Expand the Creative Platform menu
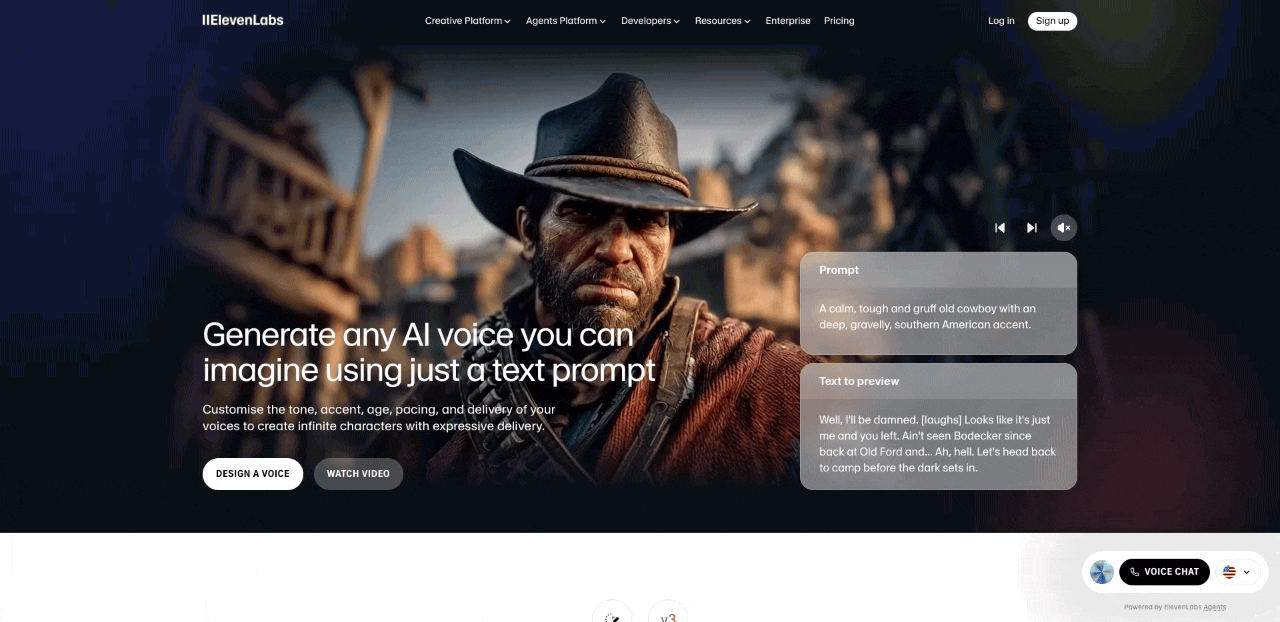The height and width of the screenshot is (622, 1280). 467,21
